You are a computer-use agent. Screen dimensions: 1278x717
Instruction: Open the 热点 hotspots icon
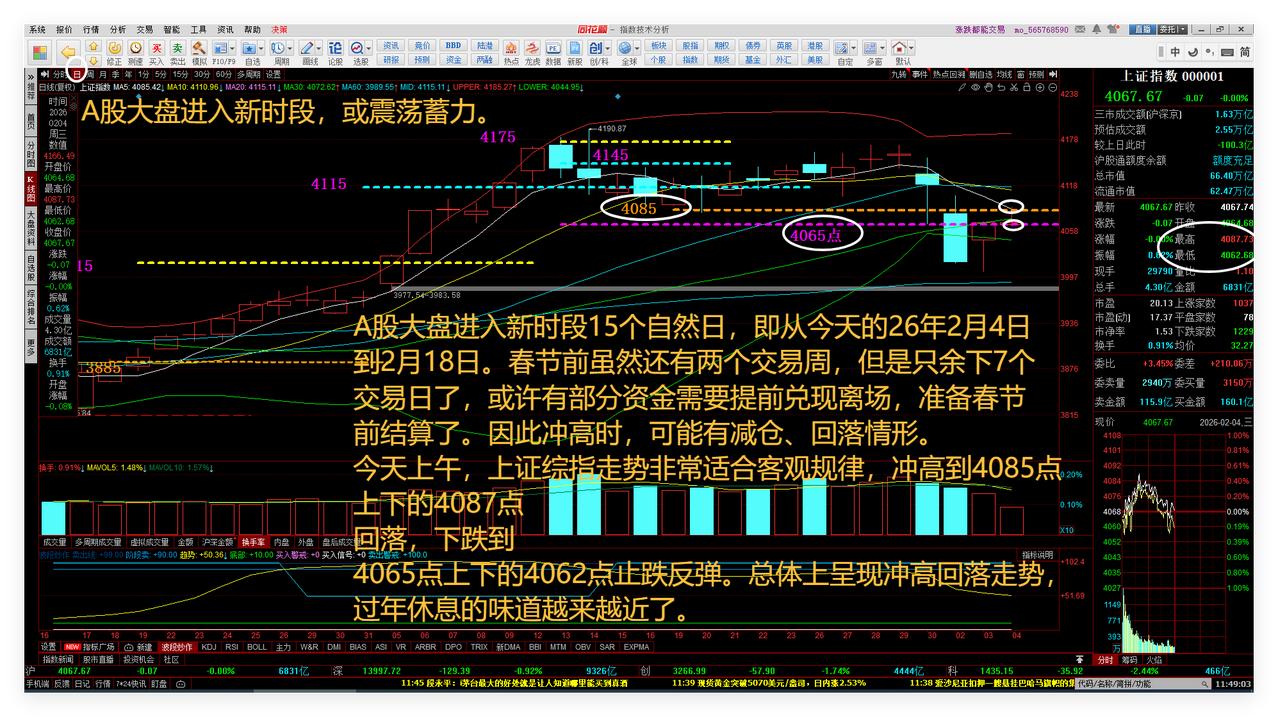tap(511, 46)
